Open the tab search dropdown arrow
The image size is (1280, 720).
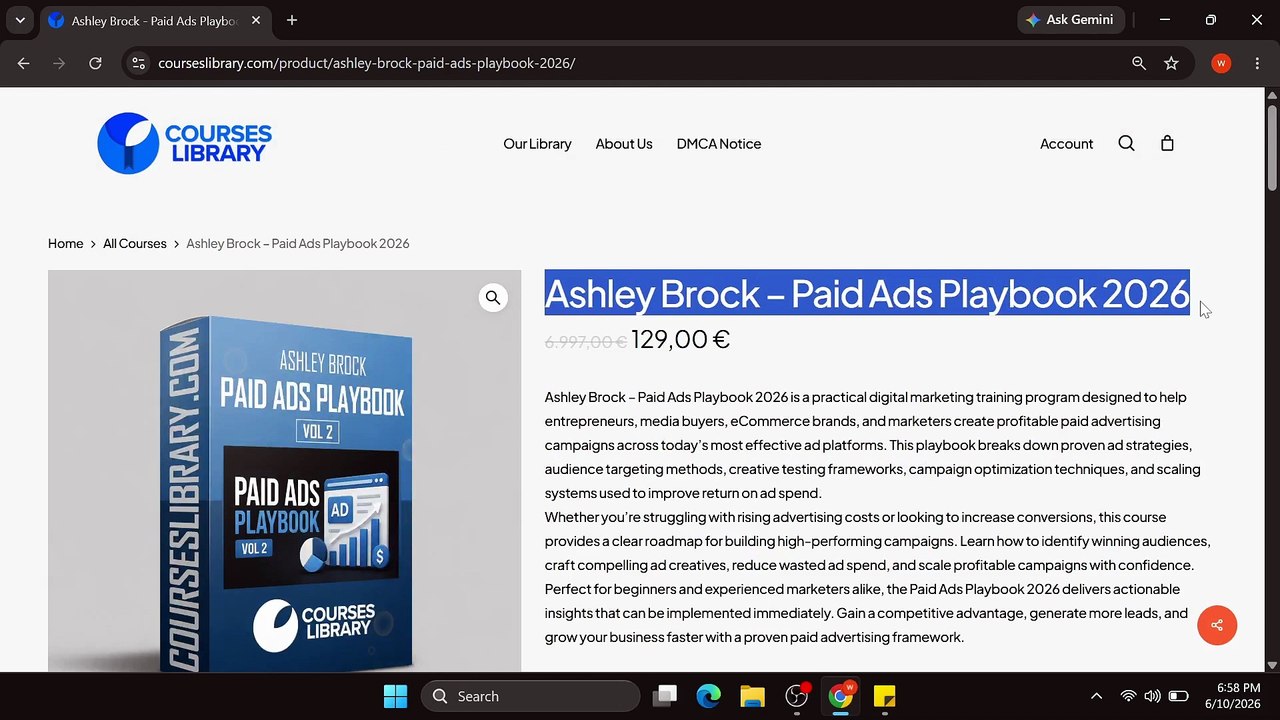[x=20, y=20]
